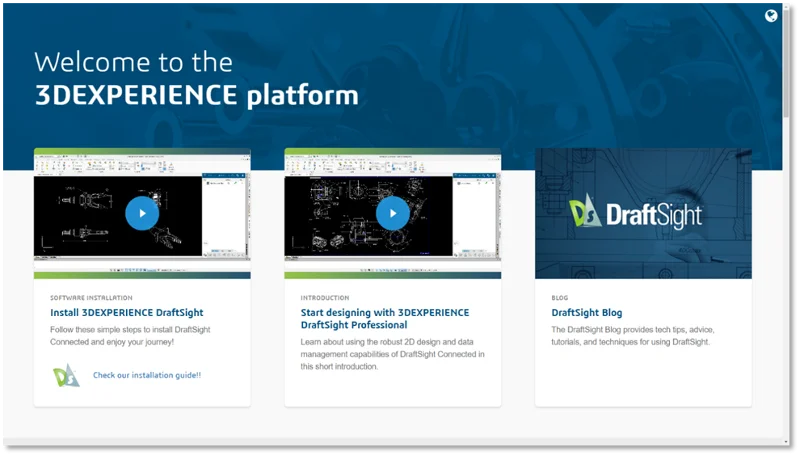Open Install 3DEXPERIENCE DraftSight title link
This screenshot has width=800, height=456.
pyautogui.click(x=127, y=312)
